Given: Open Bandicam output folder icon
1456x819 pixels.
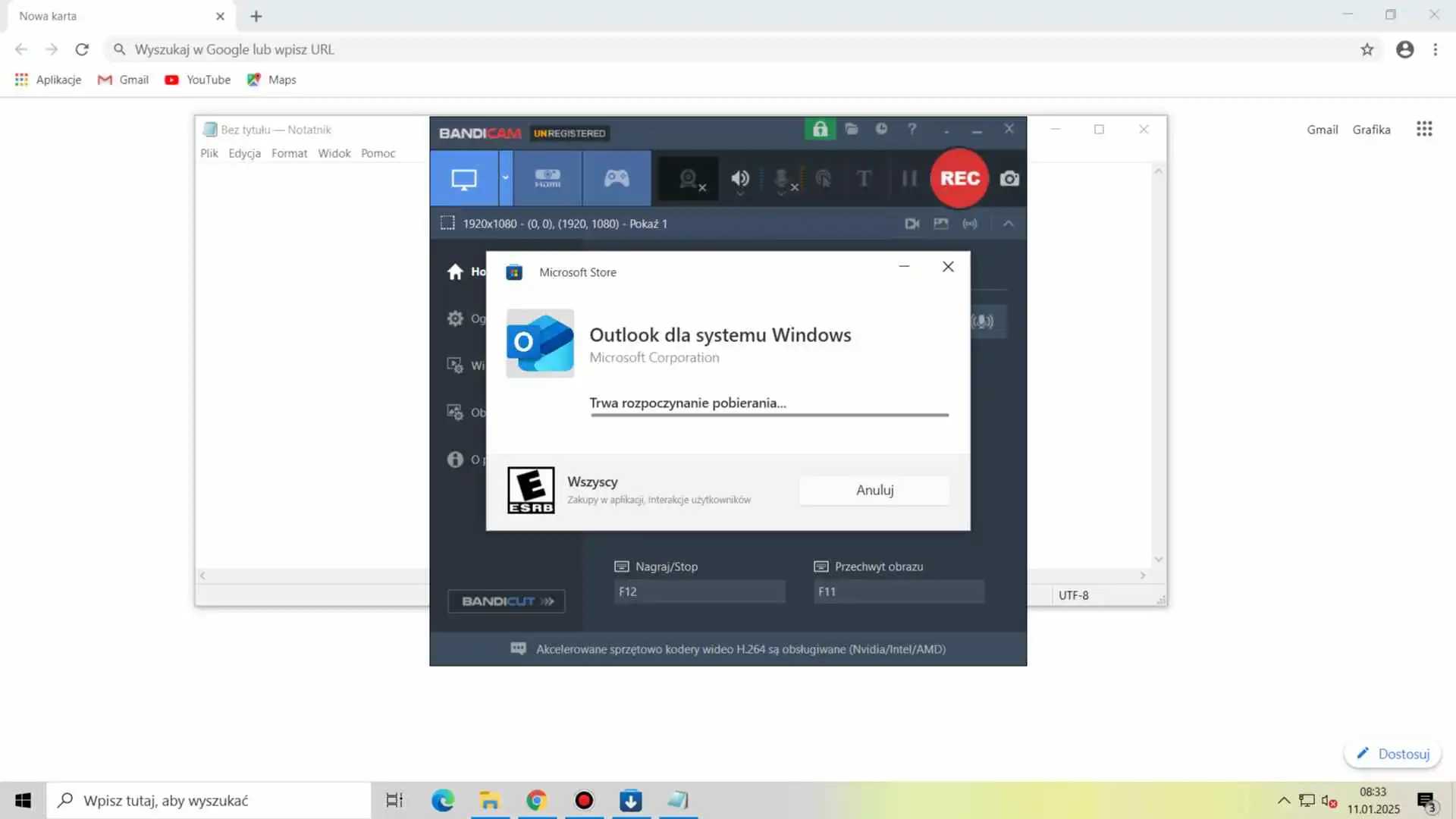Looking at the screenshot, I should pos(852,130).
